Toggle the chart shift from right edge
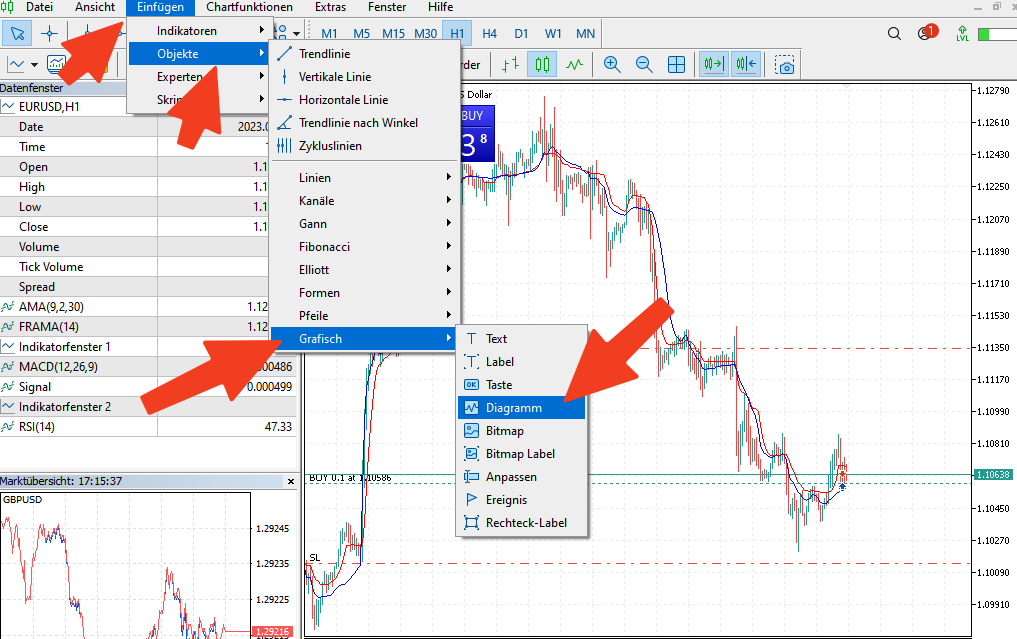This screenshot has width=1017, height=639. [747, 64]
